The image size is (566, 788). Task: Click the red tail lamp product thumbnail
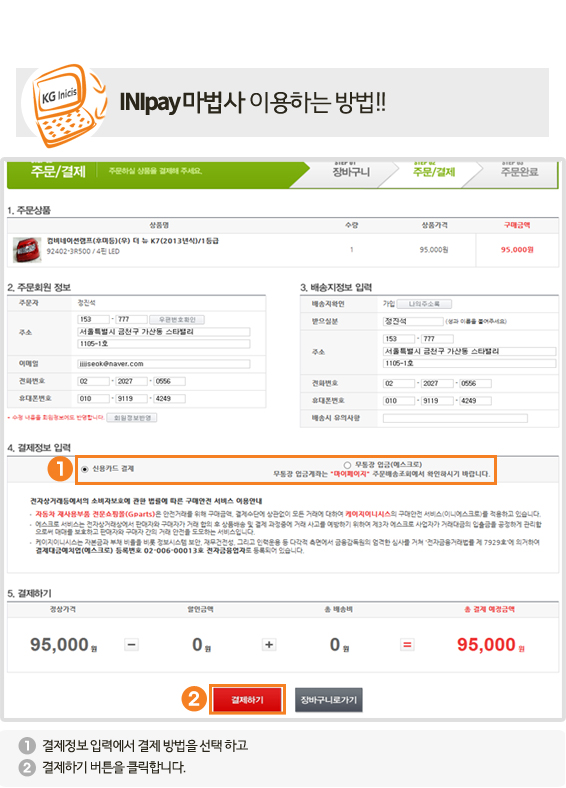(27, 250)
